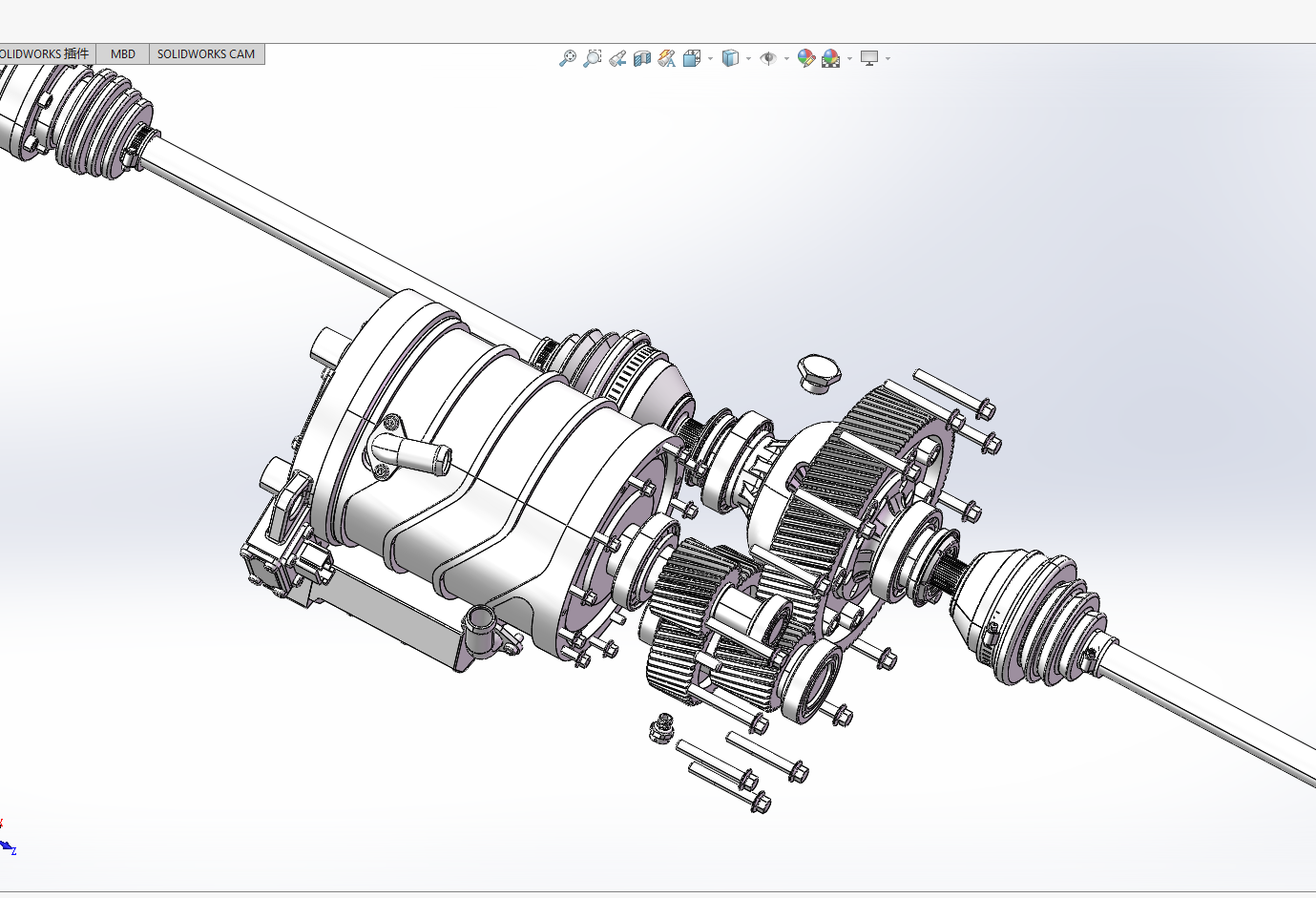Open the Edit Appearance tool
Image resolution: width=1316 pixels, height=898 pixels.
click(806, 58)
